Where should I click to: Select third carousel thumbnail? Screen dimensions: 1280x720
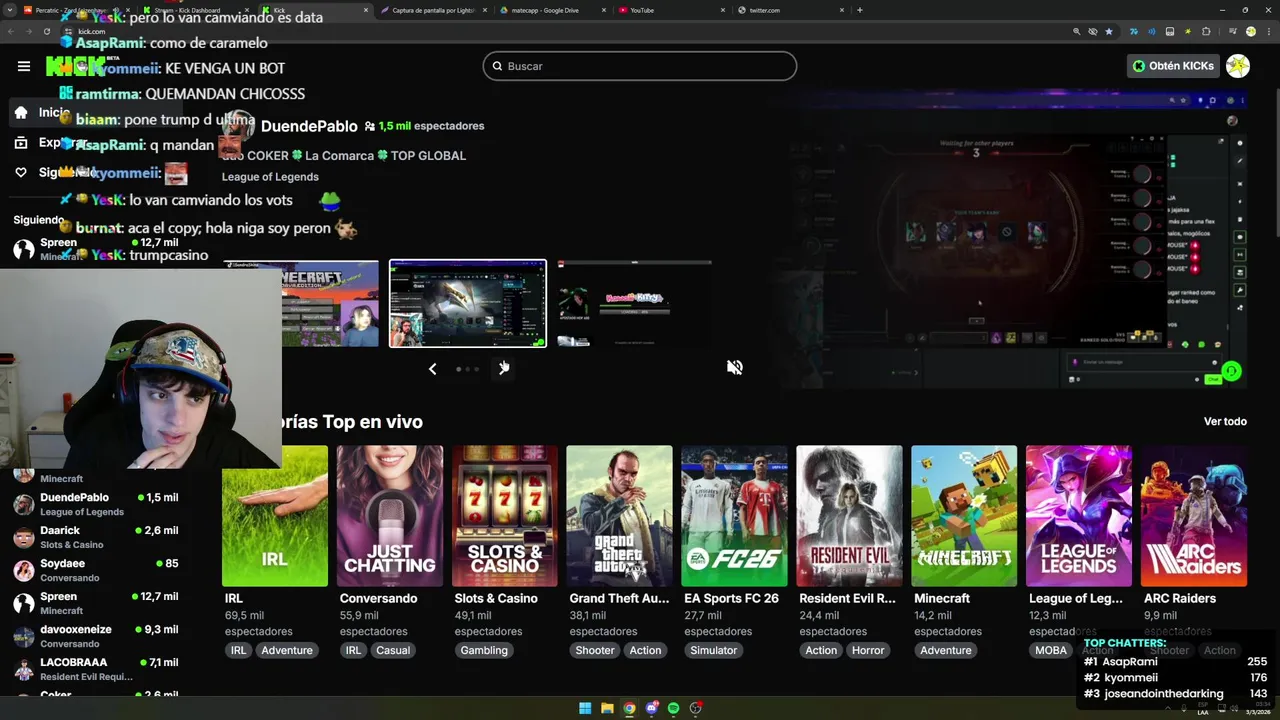[634, 304]
